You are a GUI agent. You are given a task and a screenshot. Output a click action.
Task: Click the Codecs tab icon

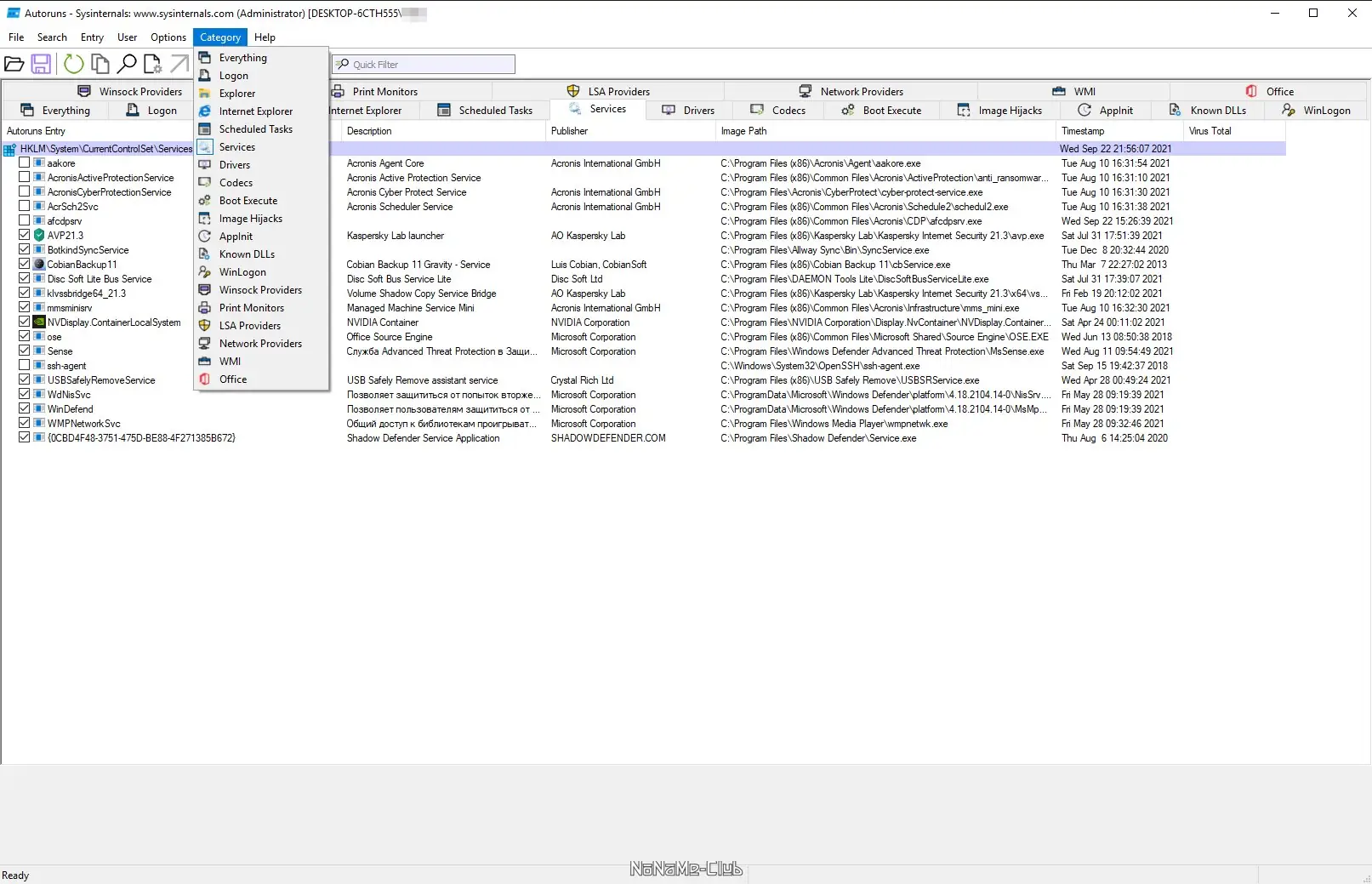tap(757, 110)
